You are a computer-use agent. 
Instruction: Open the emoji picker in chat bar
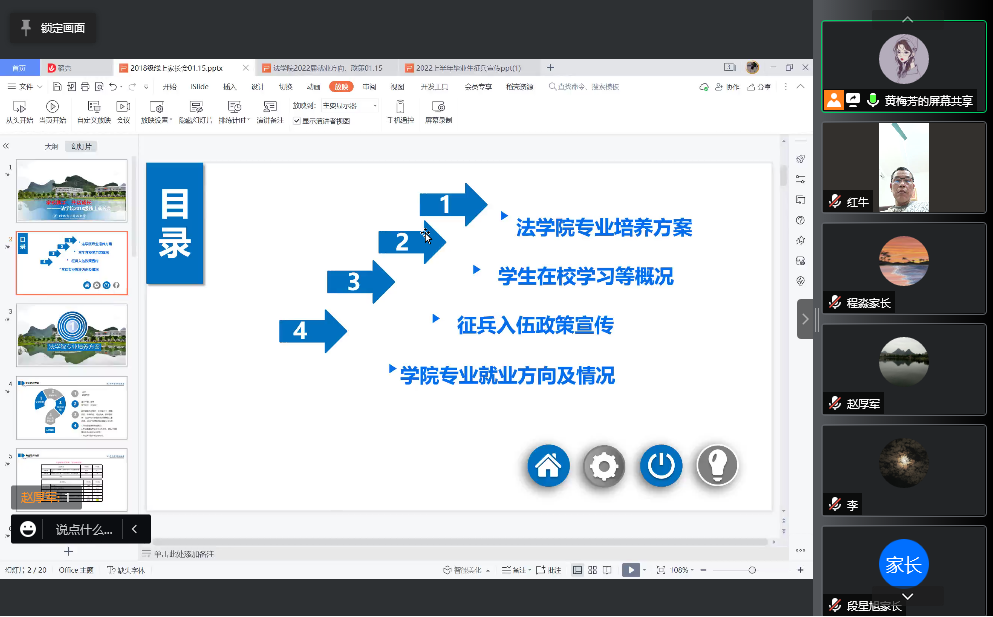coord(28,529)
